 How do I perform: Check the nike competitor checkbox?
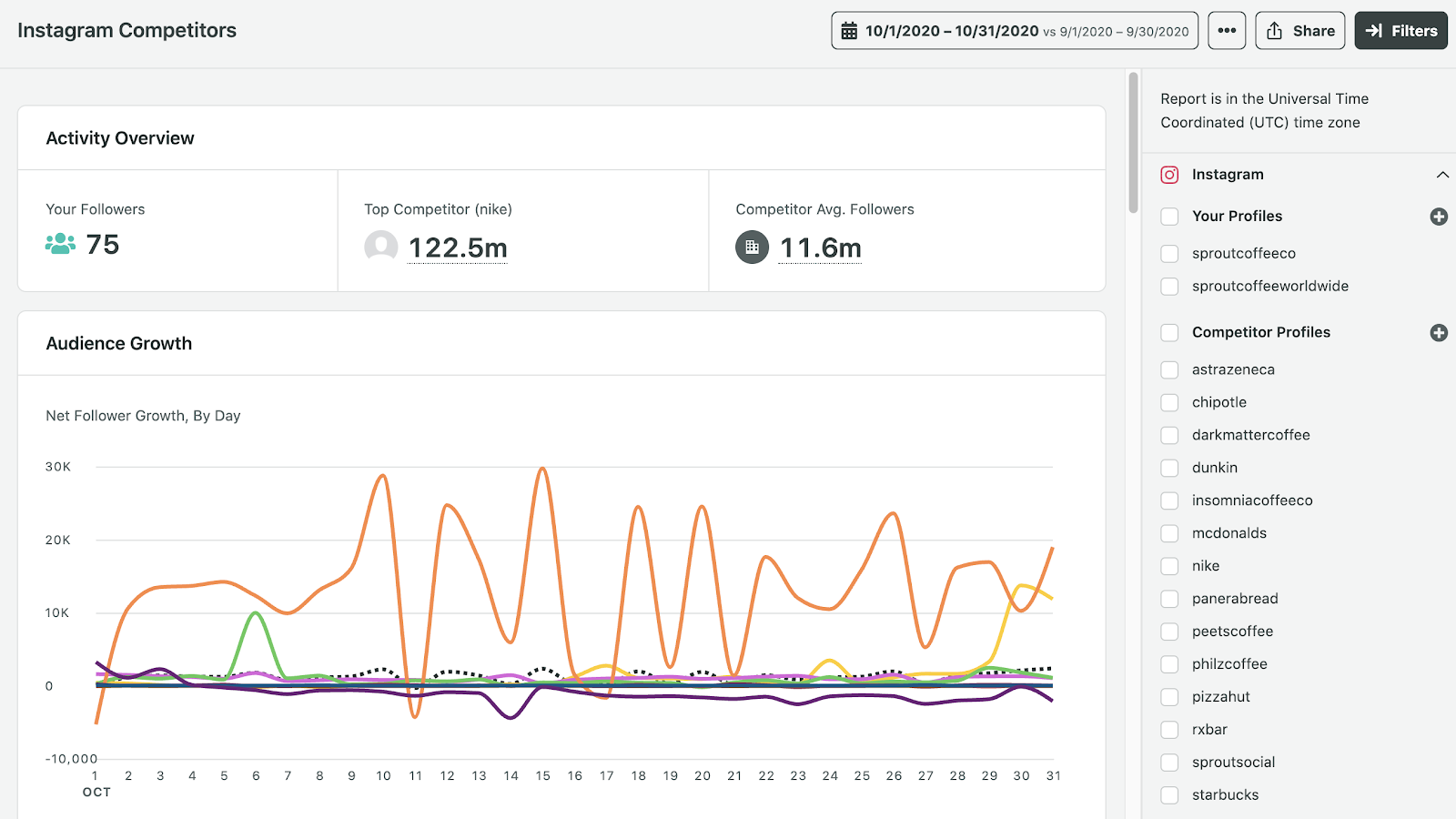[x=1170, y=566]
